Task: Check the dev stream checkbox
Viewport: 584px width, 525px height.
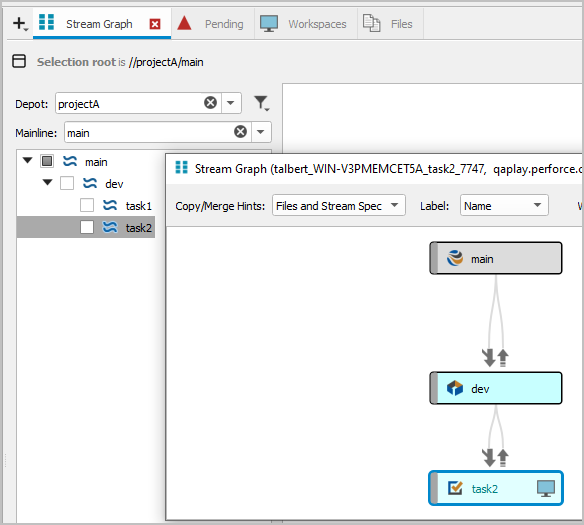Action: coord(67,183)
